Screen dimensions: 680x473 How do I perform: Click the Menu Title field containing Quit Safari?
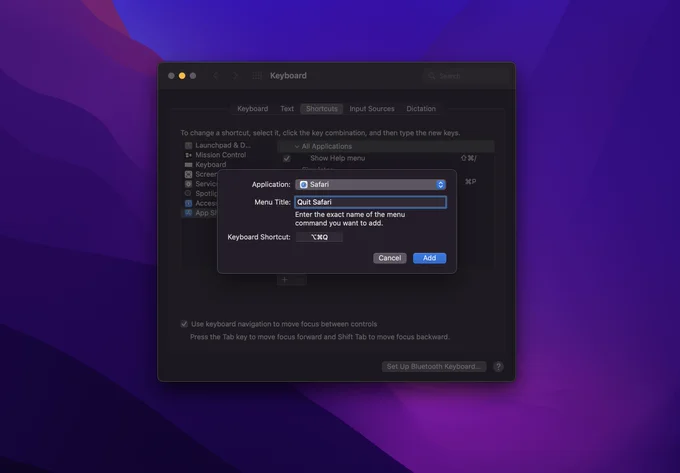point(370,202)
